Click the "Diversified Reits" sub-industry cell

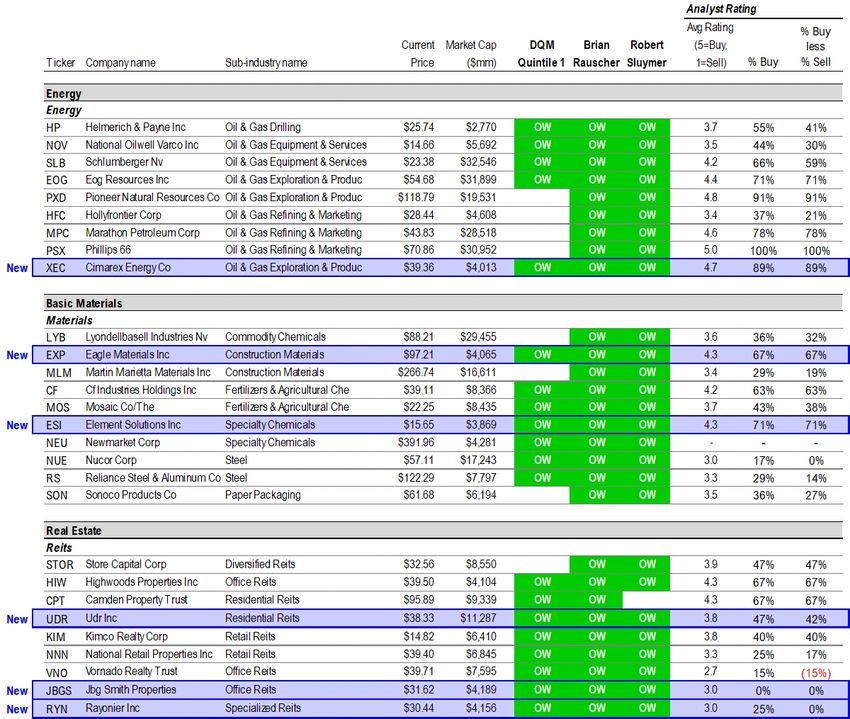(260, 564)
